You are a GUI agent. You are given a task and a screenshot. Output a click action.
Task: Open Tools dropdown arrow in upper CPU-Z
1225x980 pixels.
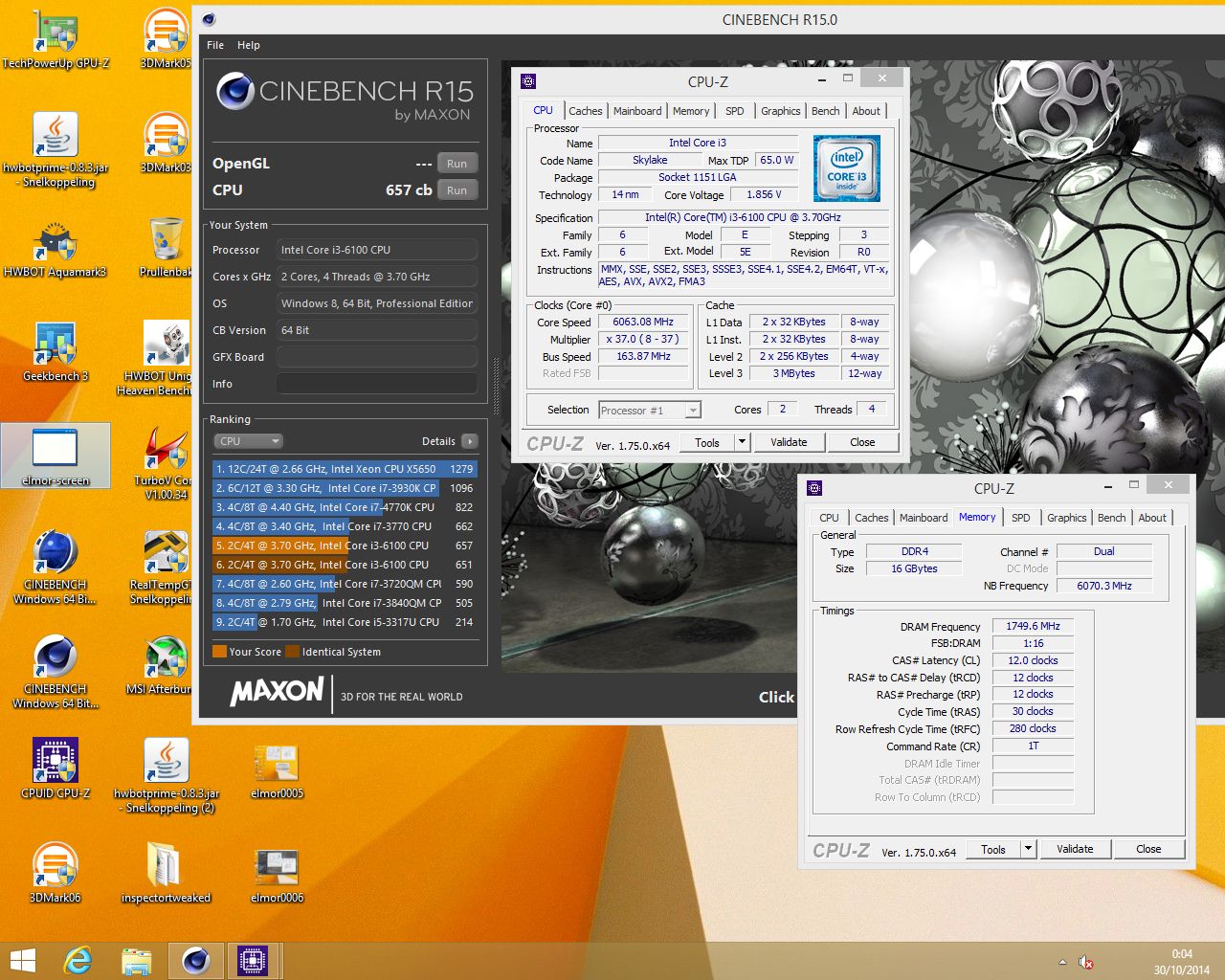742,442
